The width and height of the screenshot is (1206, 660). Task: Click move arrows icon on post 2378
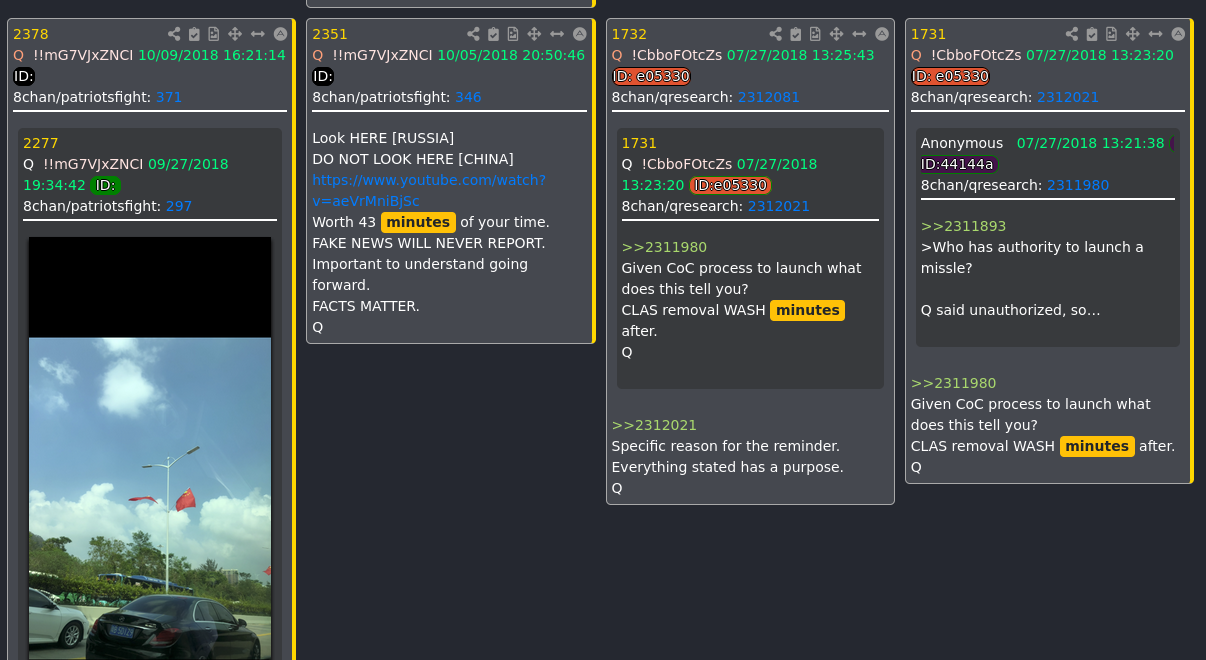pyautogui.click(x=235, y=34)
